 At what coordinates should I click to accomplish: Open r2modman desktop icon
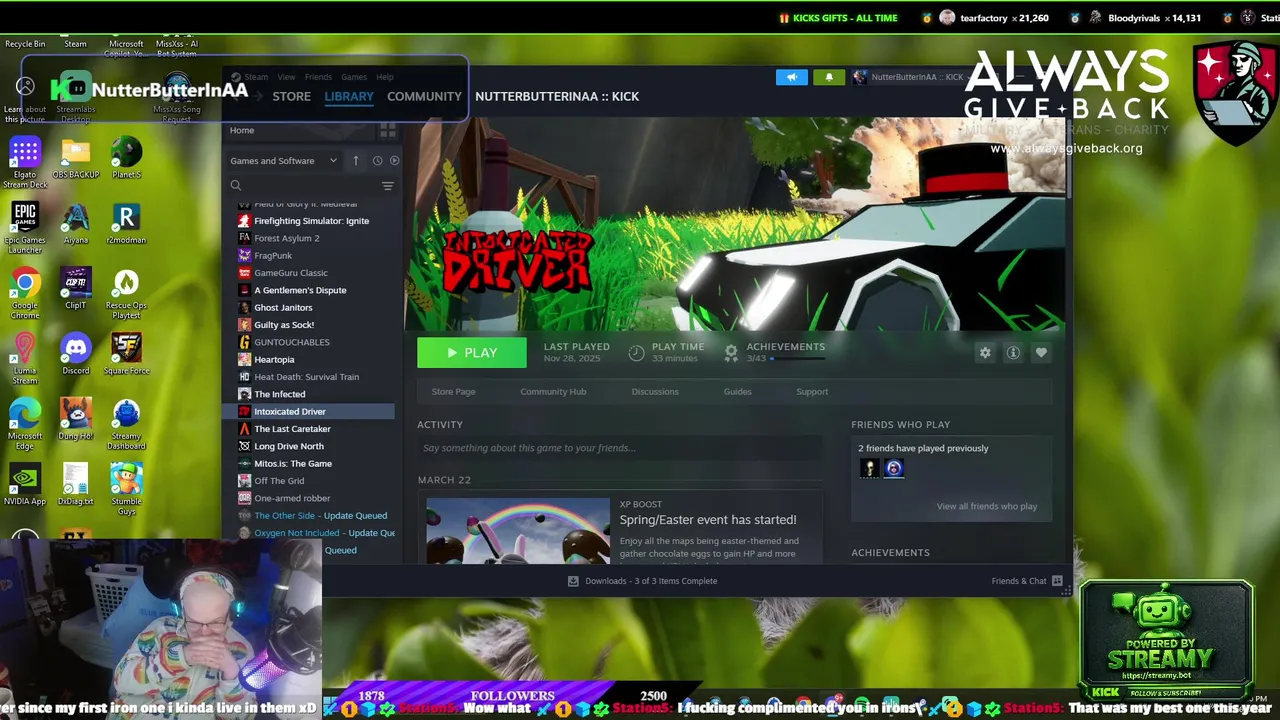[x=126, y=224]
